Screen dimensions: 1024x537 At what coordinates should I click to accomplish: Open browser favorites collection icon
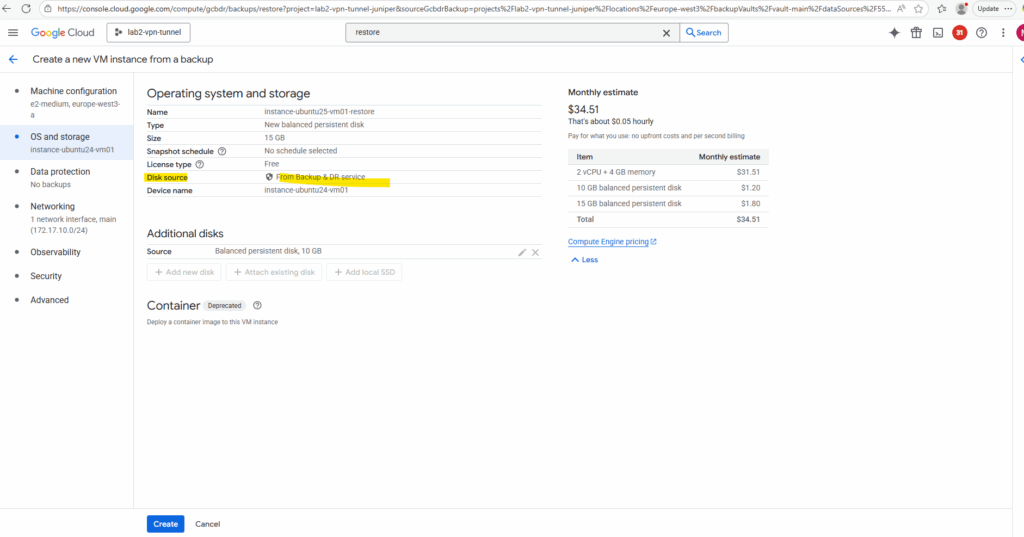(x=941, y=8)
